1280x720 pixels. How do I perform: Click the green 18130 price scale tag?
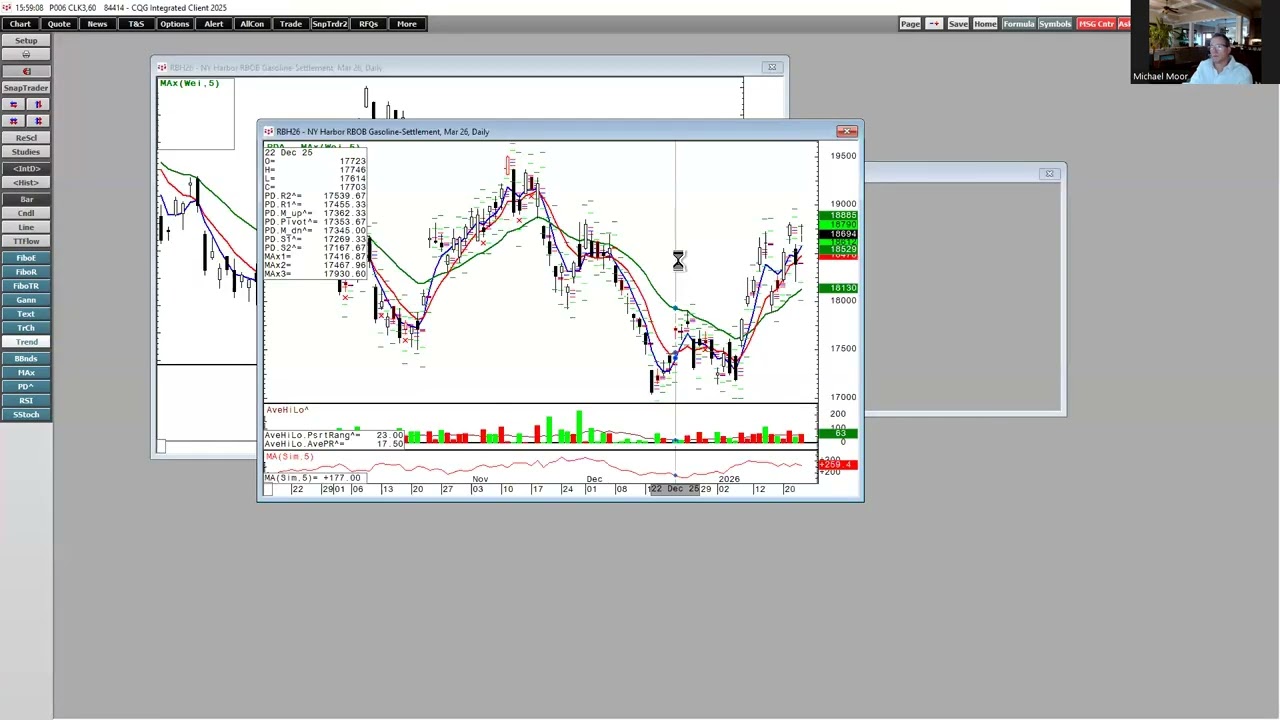(838, 288)
